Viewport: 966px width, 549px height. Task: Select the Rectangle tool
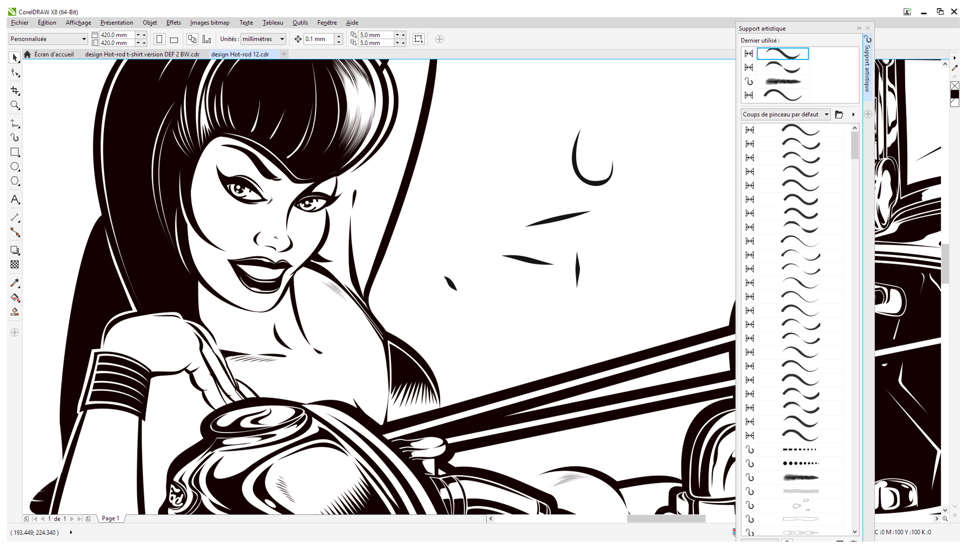[15, 152]
